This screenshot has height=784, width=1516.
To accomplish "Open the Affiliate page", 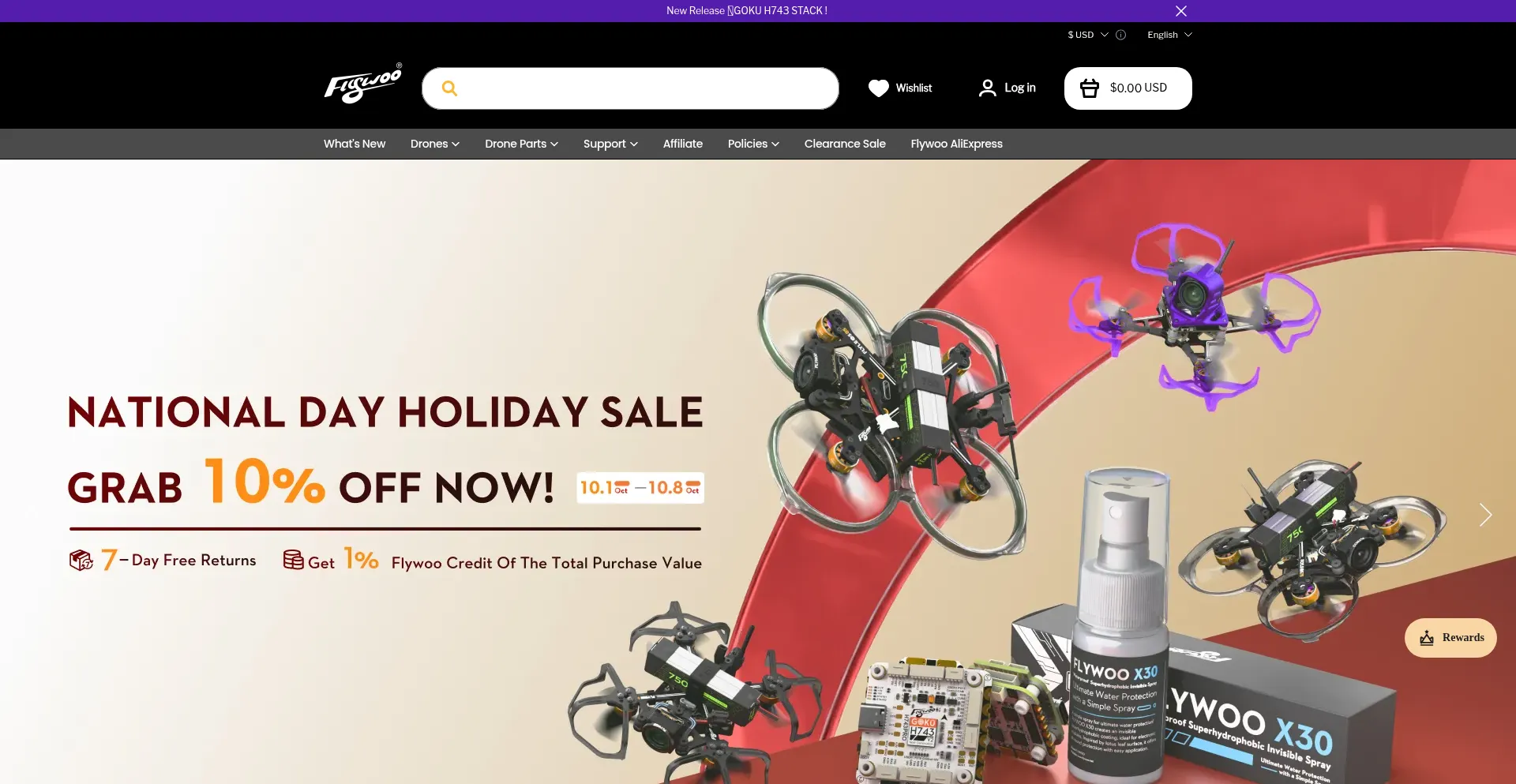I will point(683,144).
